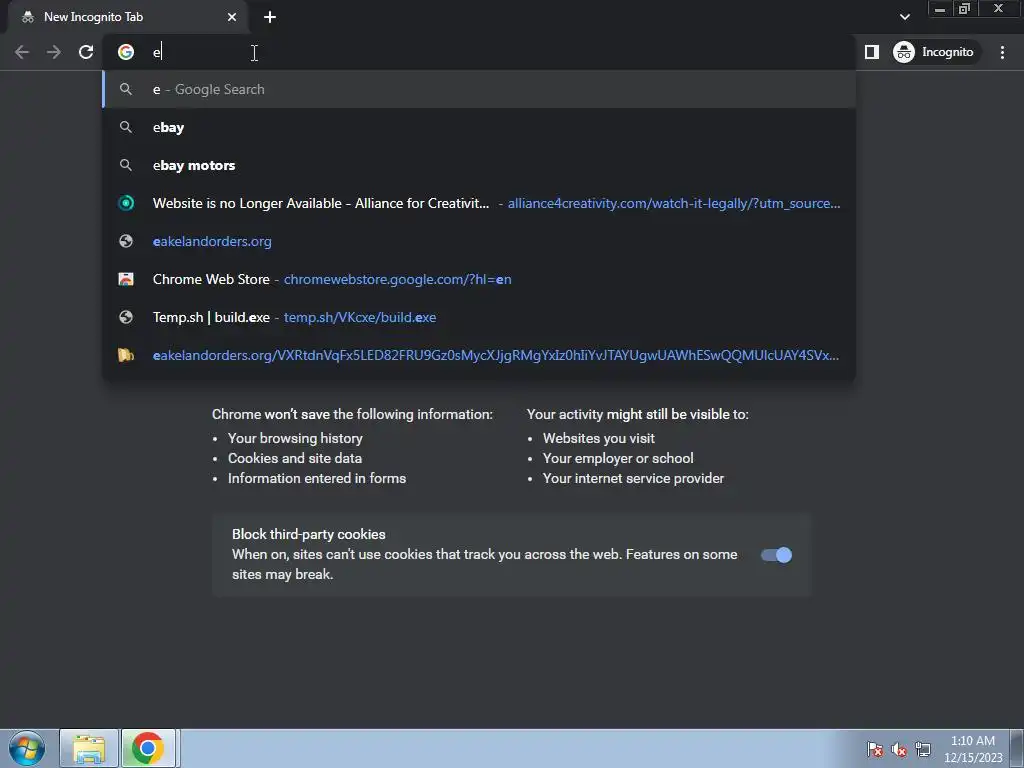Image resolution: width=1024 pixels, height=768 pixels.
Task: Click 'Cookies and site data' text
Action: (295, 458)
